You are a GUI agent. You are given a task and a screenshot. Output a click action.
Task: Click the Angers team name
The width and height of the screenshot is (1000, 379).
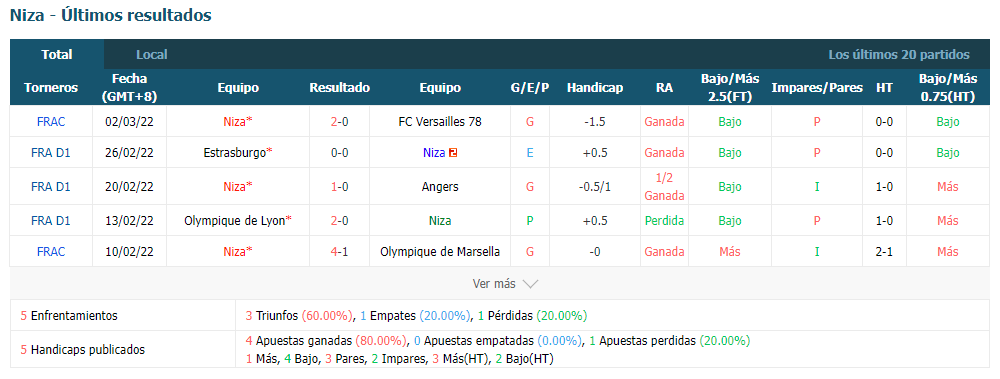(x=440, y=187)
